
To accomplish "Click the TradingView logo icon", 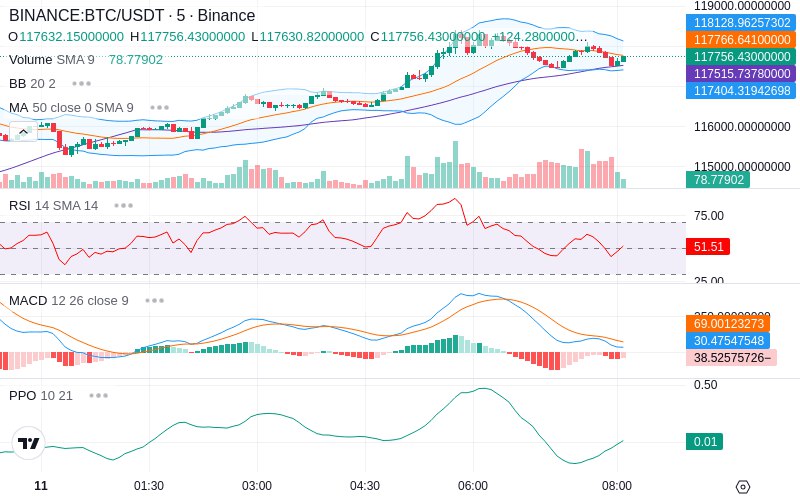I will tap(28, 443).
